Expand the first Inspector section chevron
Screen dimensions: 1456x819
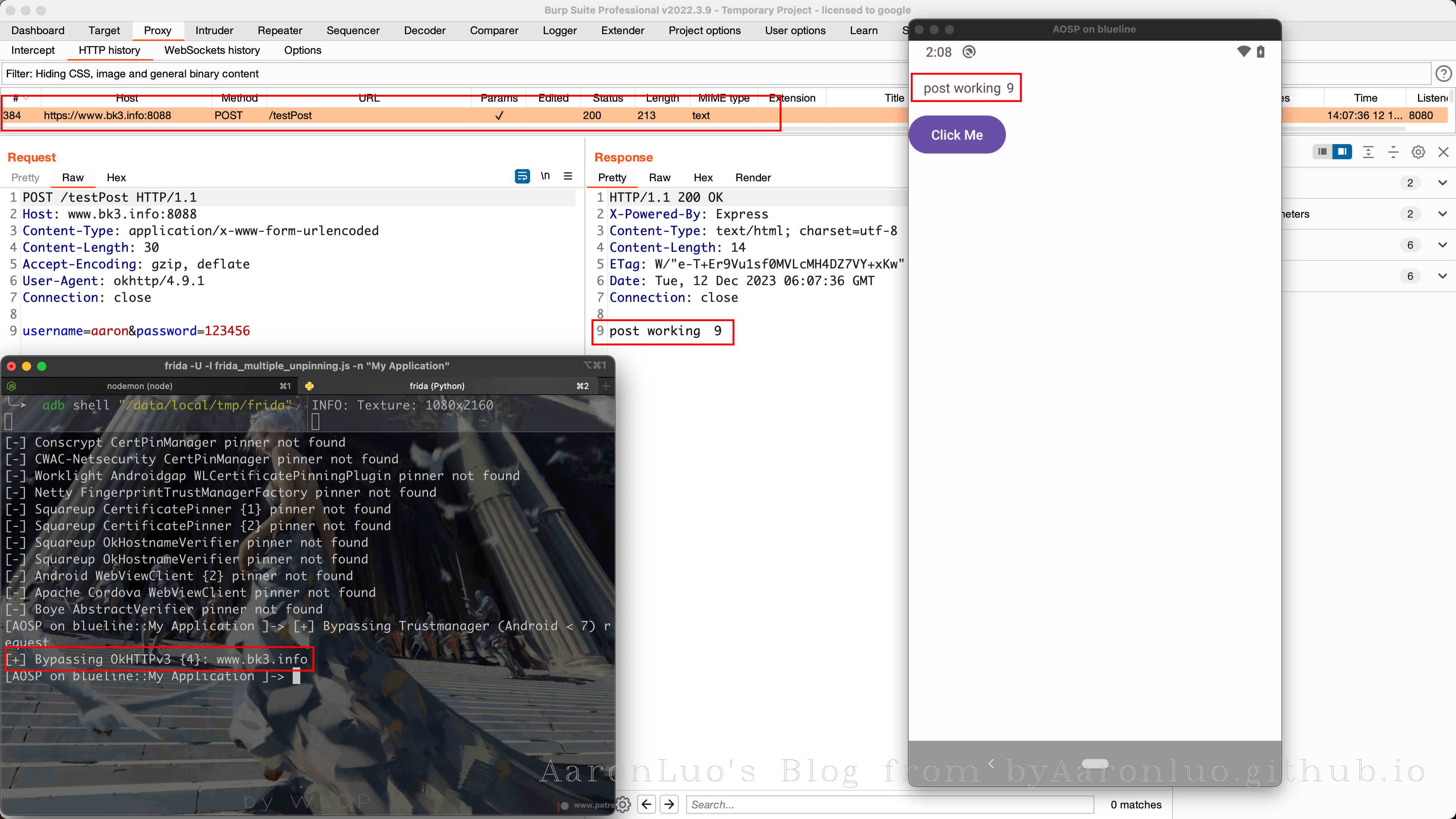[1442, 182]
